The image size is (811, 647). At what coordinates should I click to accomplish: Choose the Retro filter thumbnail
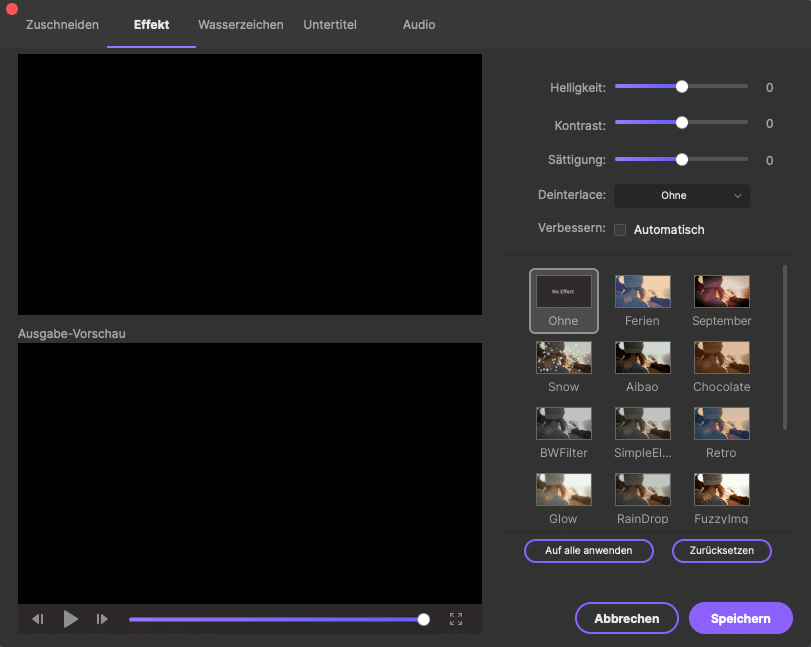coord(721,424)
